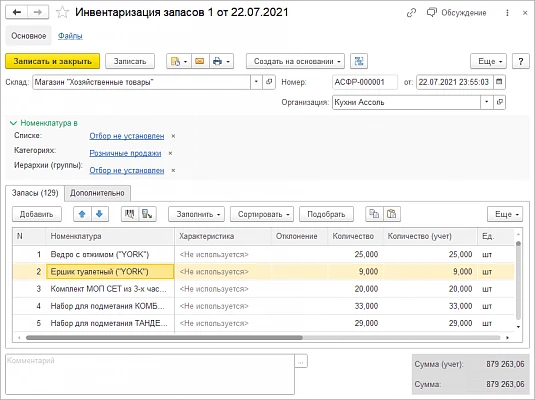The image size is (535, 400).
Task: Paste rows with clipboard icon
Action: click(x=392, y=214)
